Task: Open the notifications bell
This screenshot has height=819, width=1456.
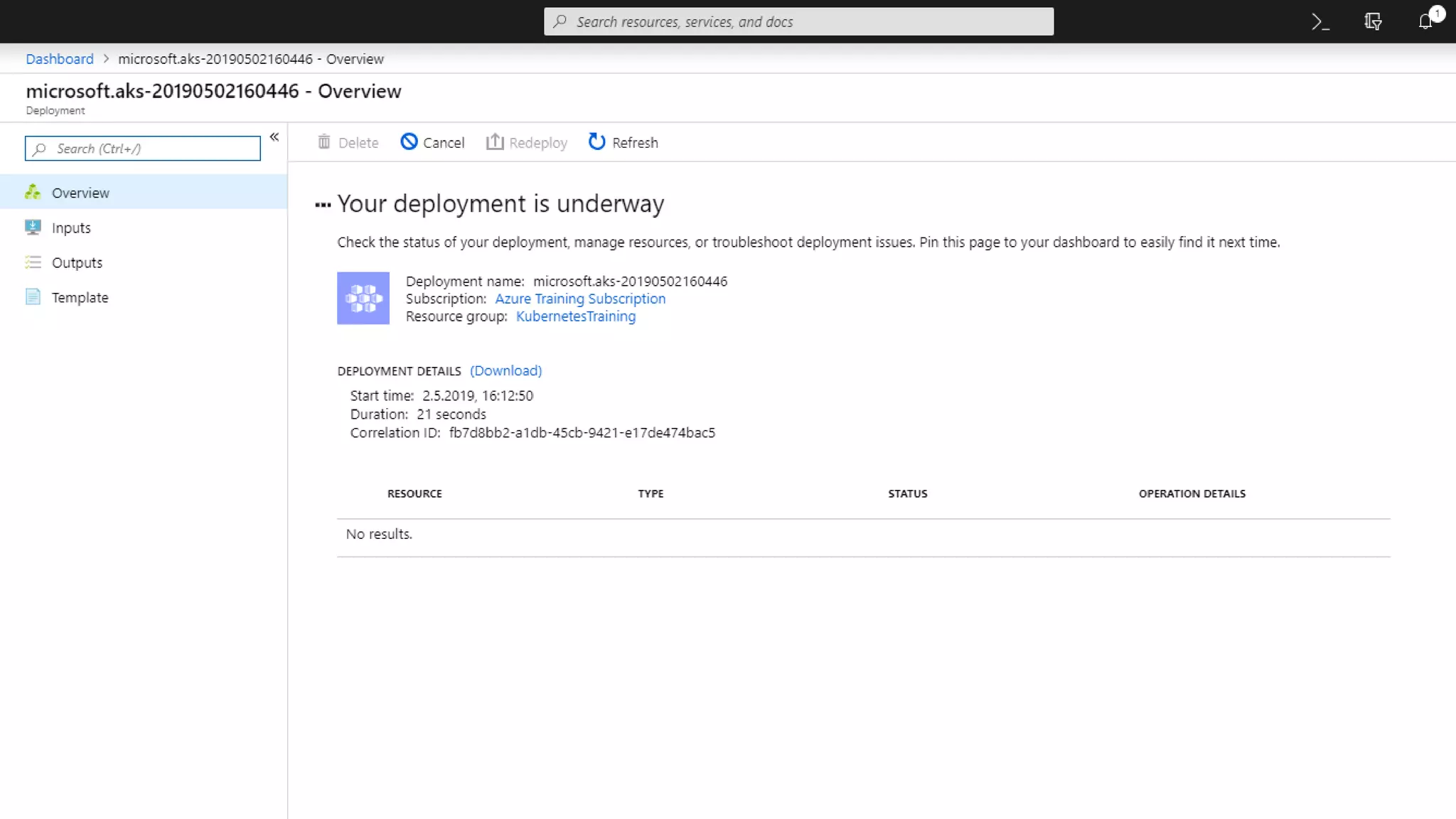Action: coord(1425,22)
